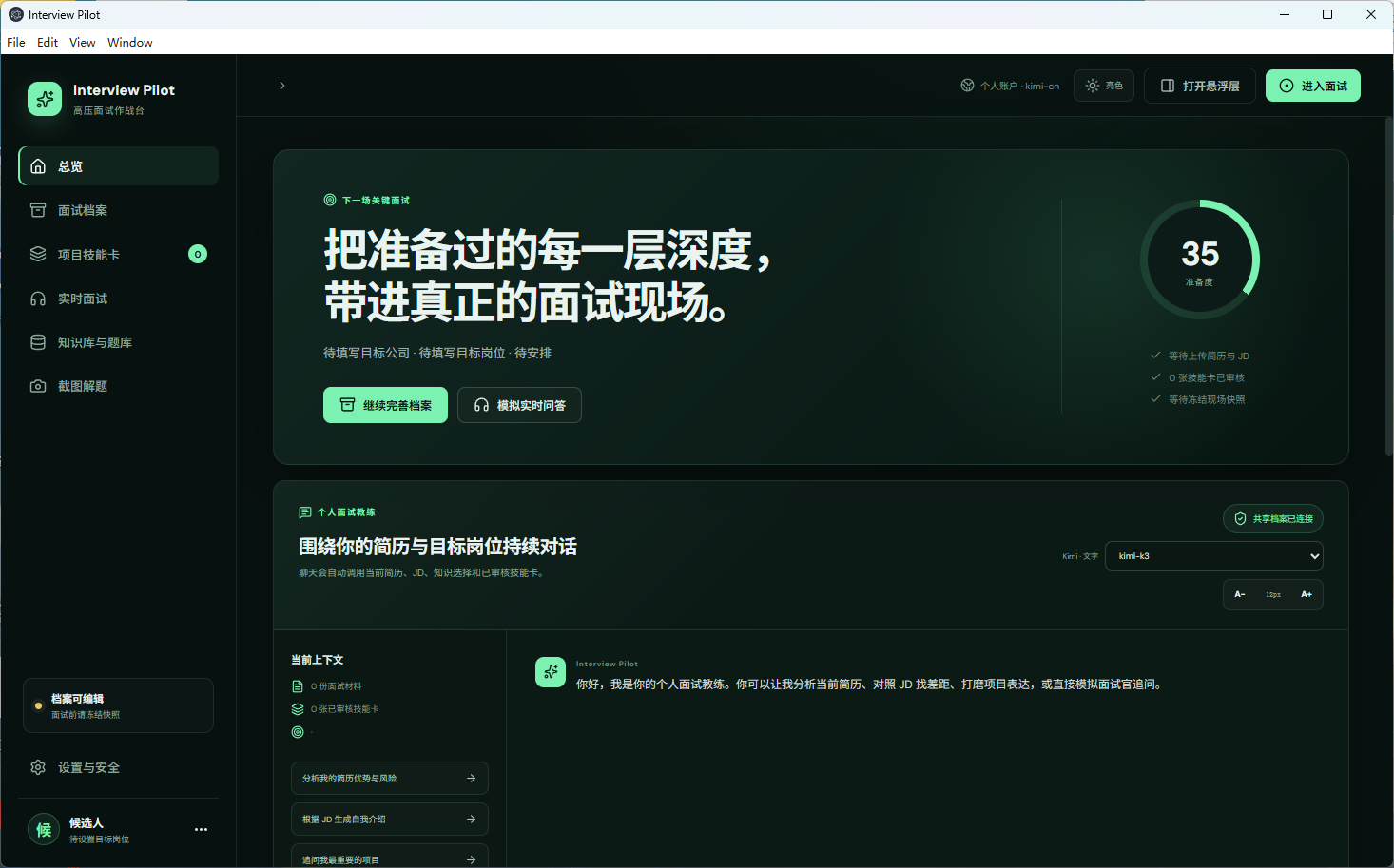
Task: Click the main content vertical scrollbar
Action: click(1388, 285)
